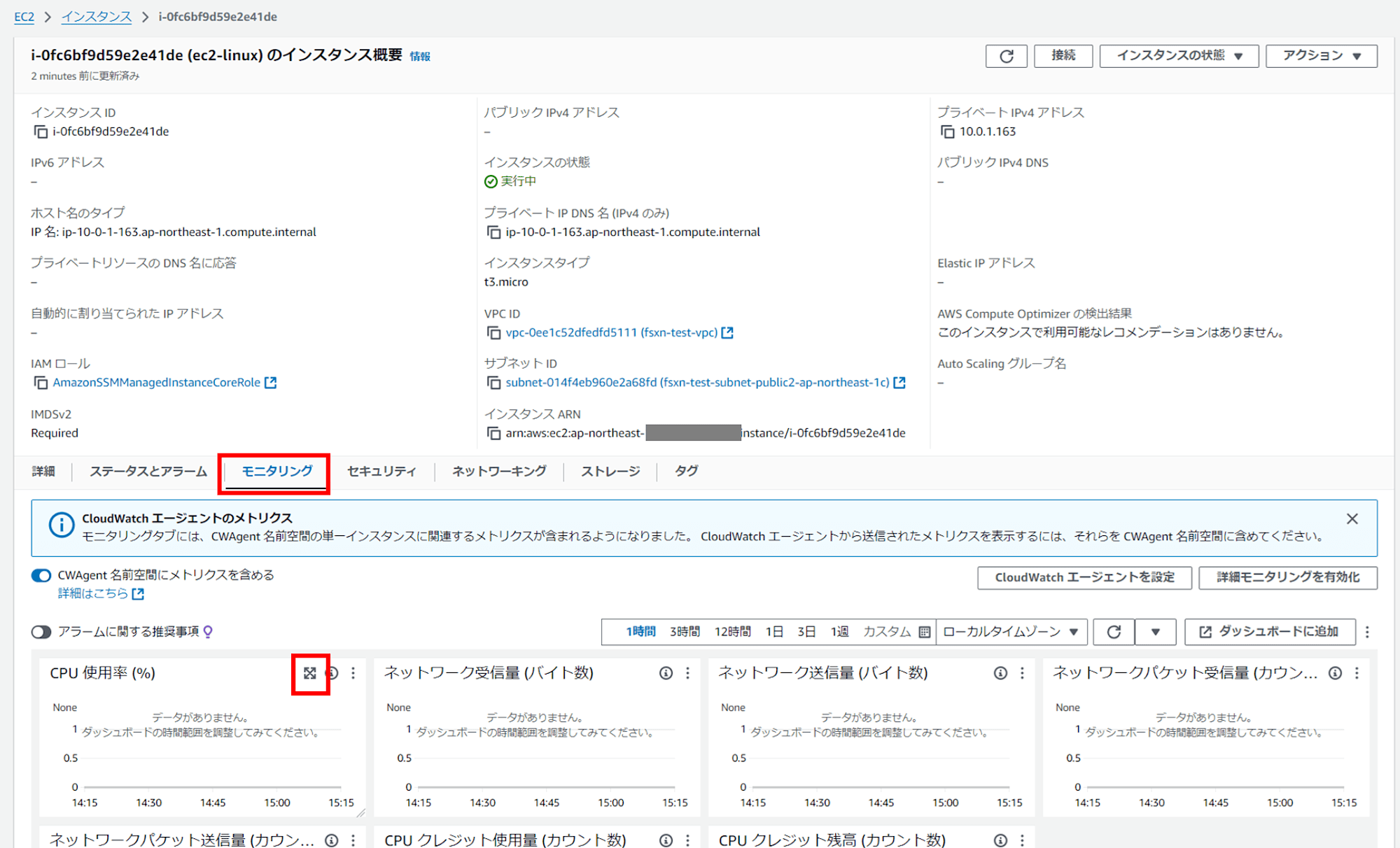Click the 情報 link next to the title
The width and height of the screenshot is (1400, 848).
coord(420,57)
